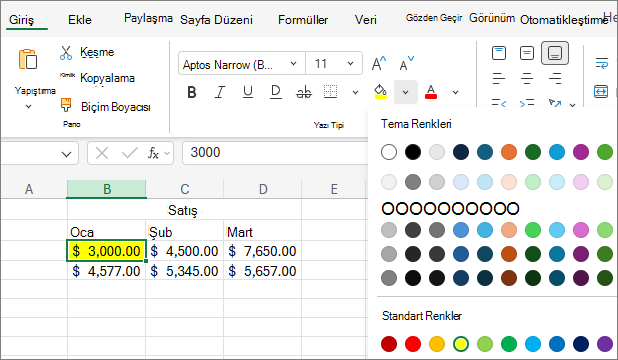Screen dimensions: 618x360
Task: Pick the black theme color swatch
Action: (413, 152)
